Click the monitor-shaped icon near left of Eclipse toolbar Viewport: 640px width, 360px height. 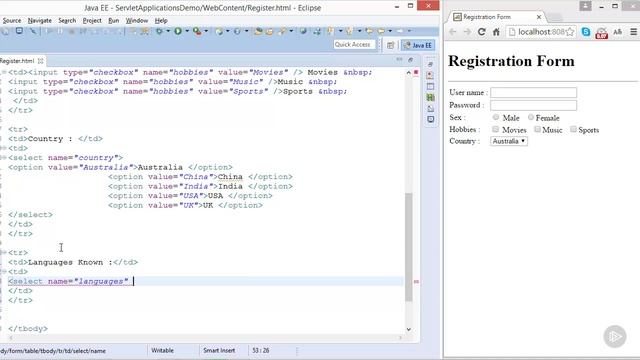19,31
